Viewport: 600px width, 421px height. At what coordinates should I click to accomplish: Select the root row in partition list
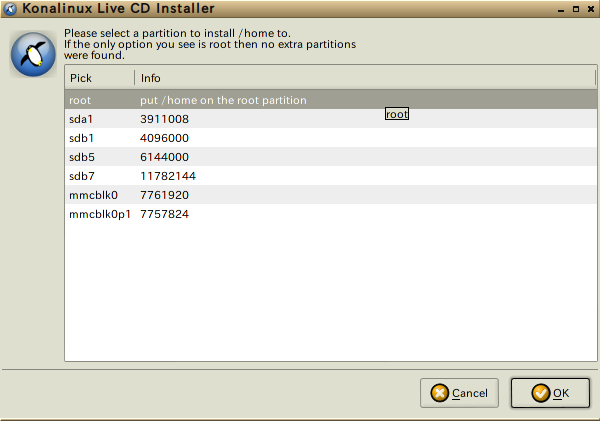(331, 100)
